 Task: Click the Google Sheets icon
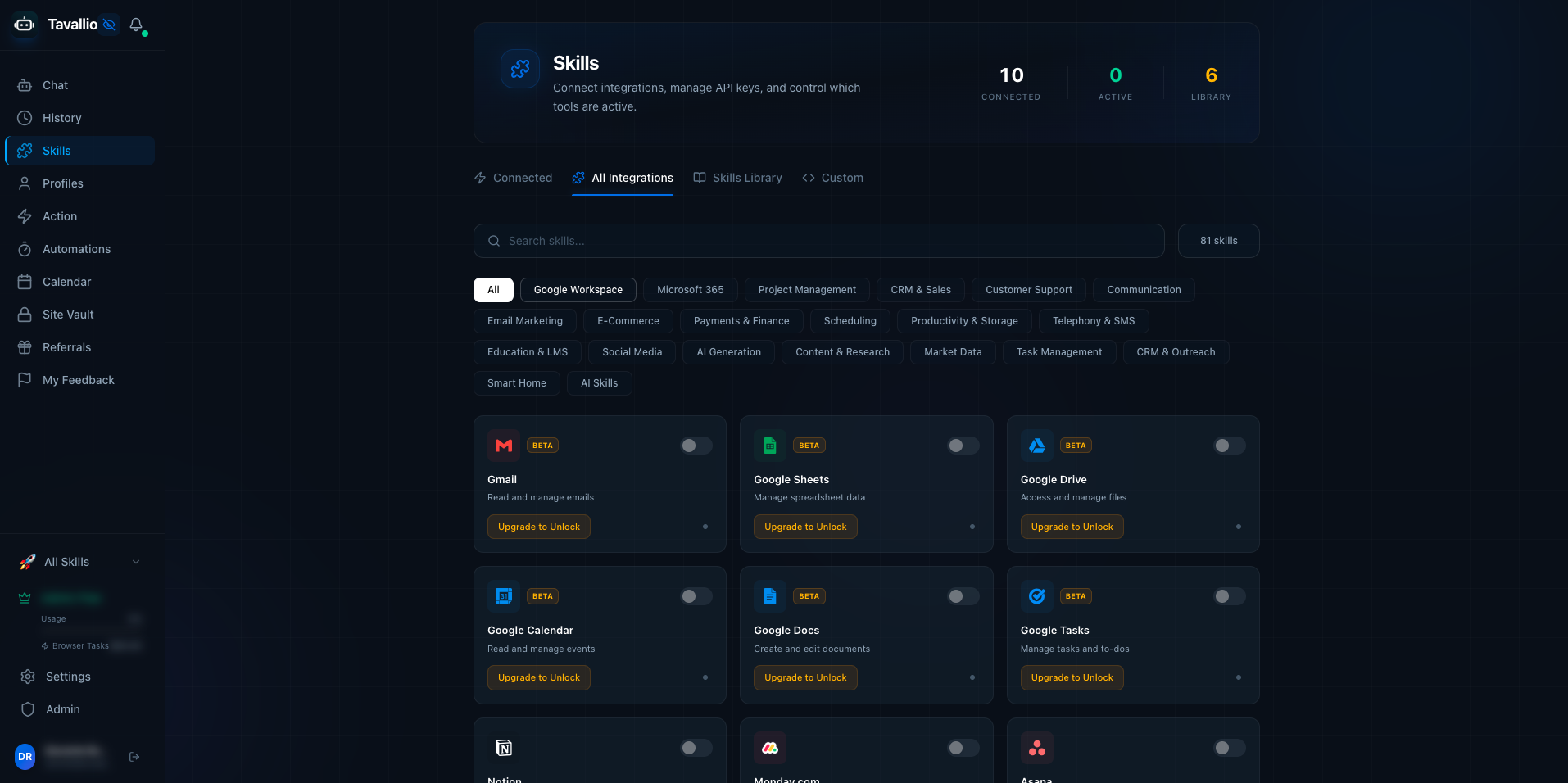tap(770, 446)
